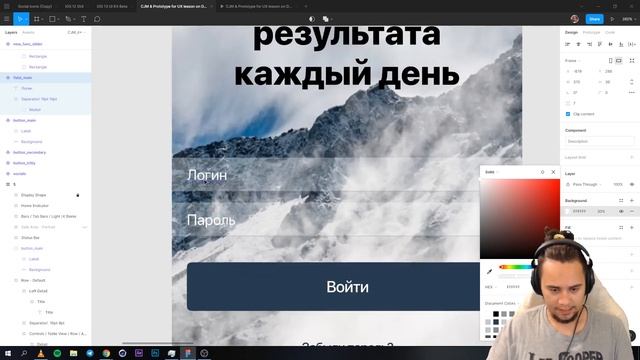Click the Present play icon
640x360 pixels.
[x=612, y=19]
